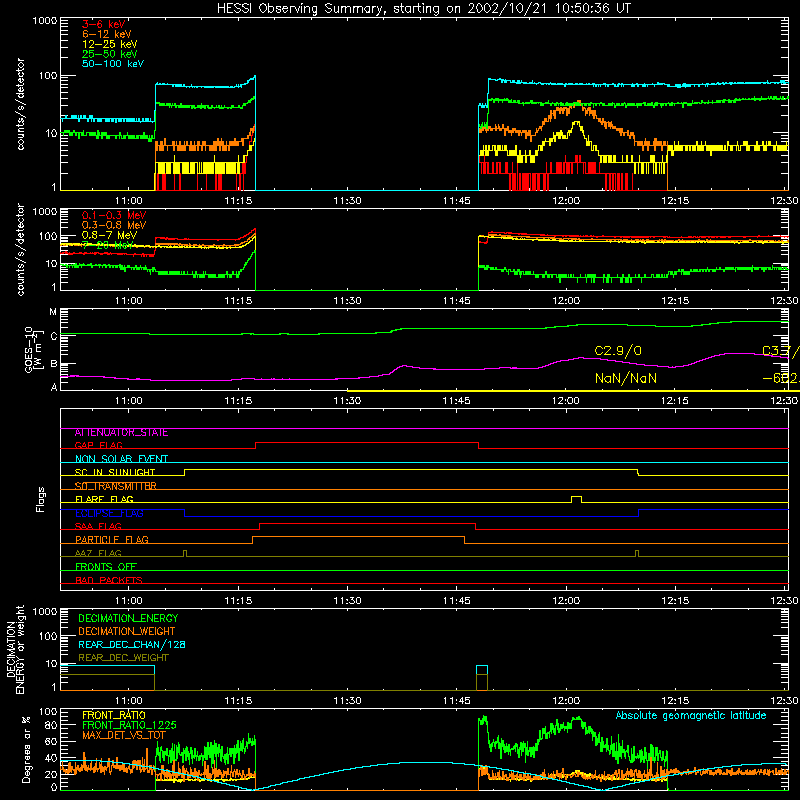Select the GAP_FLAG label
Viewport: 800px width, 800px height.
coord(98,446)
